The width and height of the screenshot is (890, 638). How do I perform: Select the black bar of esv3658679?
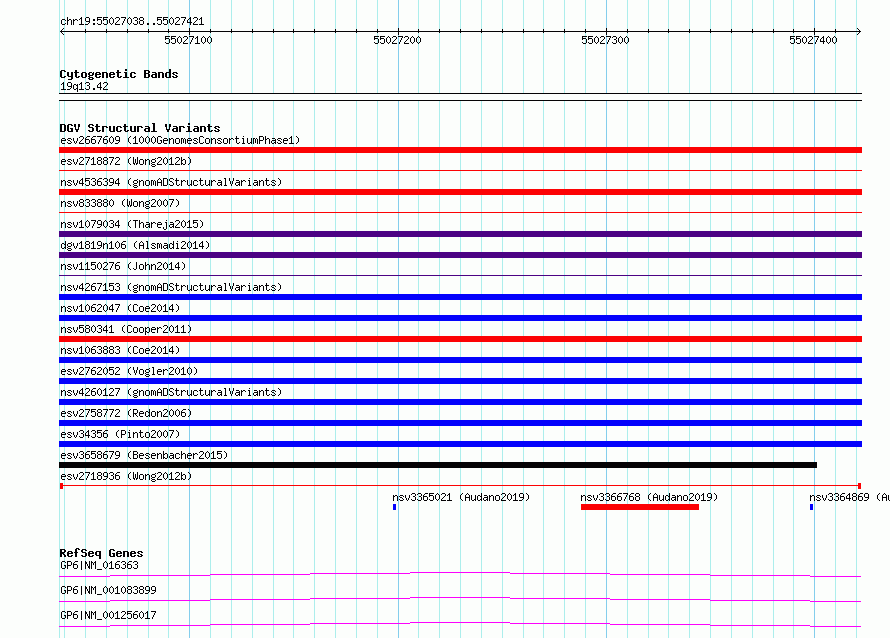click(438, 465)
